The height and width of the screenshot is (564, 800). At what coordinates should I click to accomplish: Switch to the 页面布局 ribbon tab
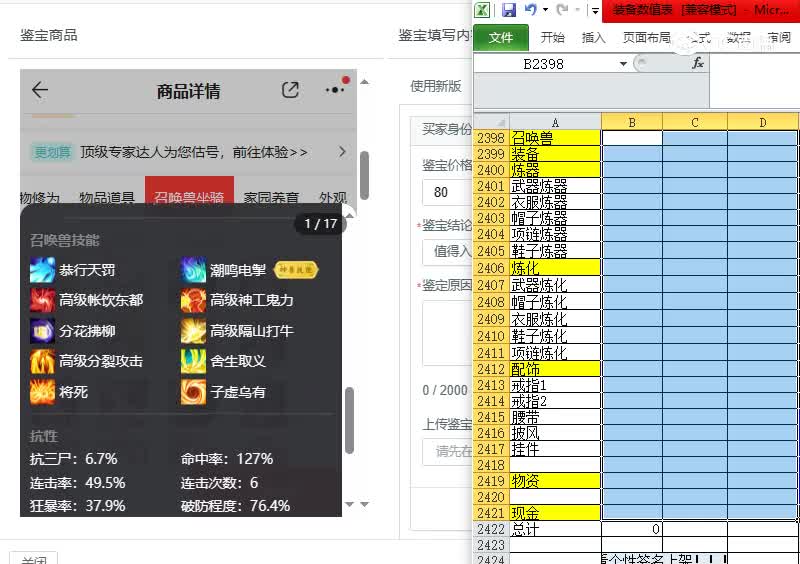pyautogui.click(x=646, y=37)
